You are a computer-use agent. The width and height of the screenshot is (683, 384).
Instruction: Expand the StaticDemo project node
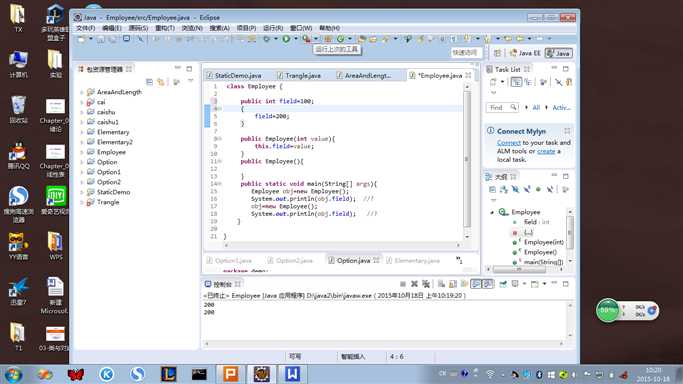coord(82,192)
